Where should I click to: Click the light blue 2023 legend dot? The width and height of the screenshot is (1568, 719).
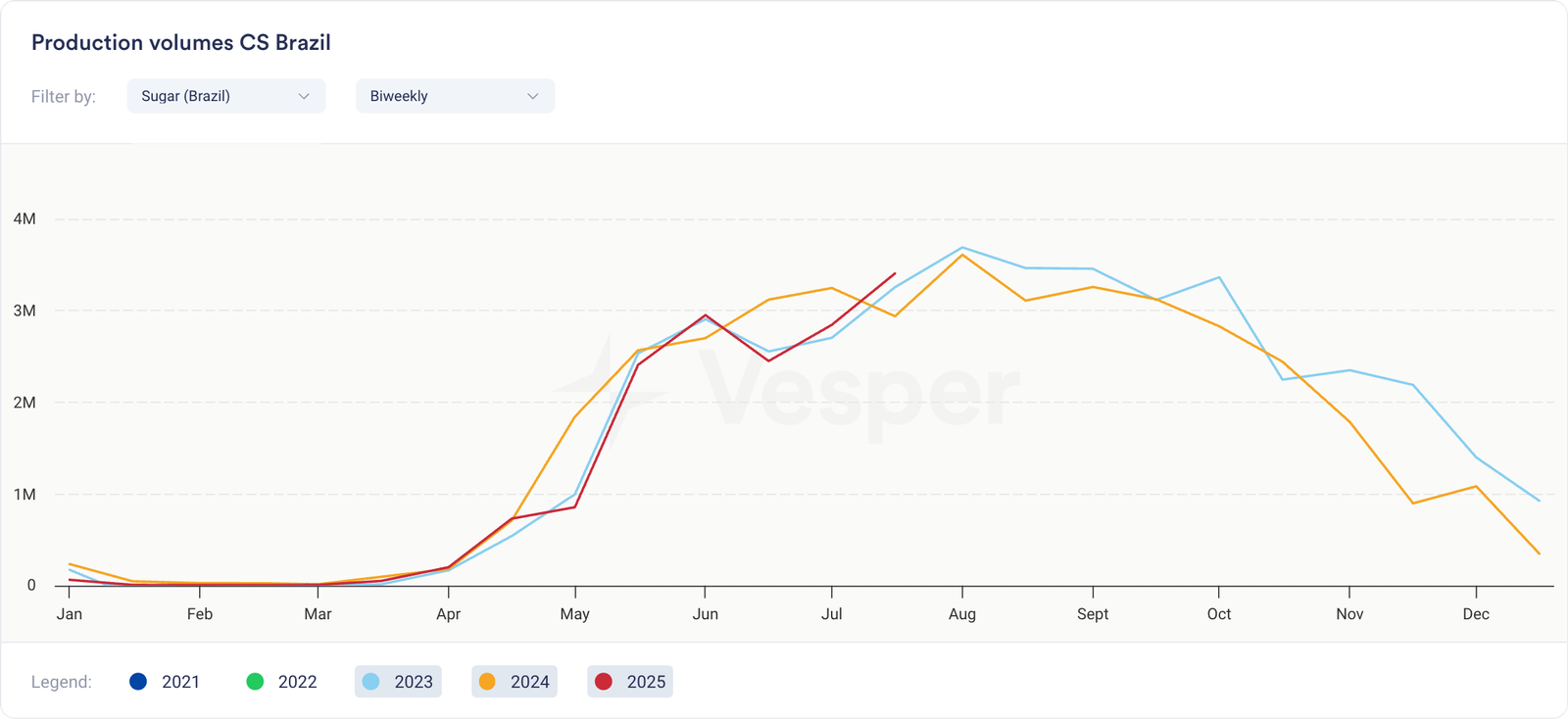coord(371,682)
